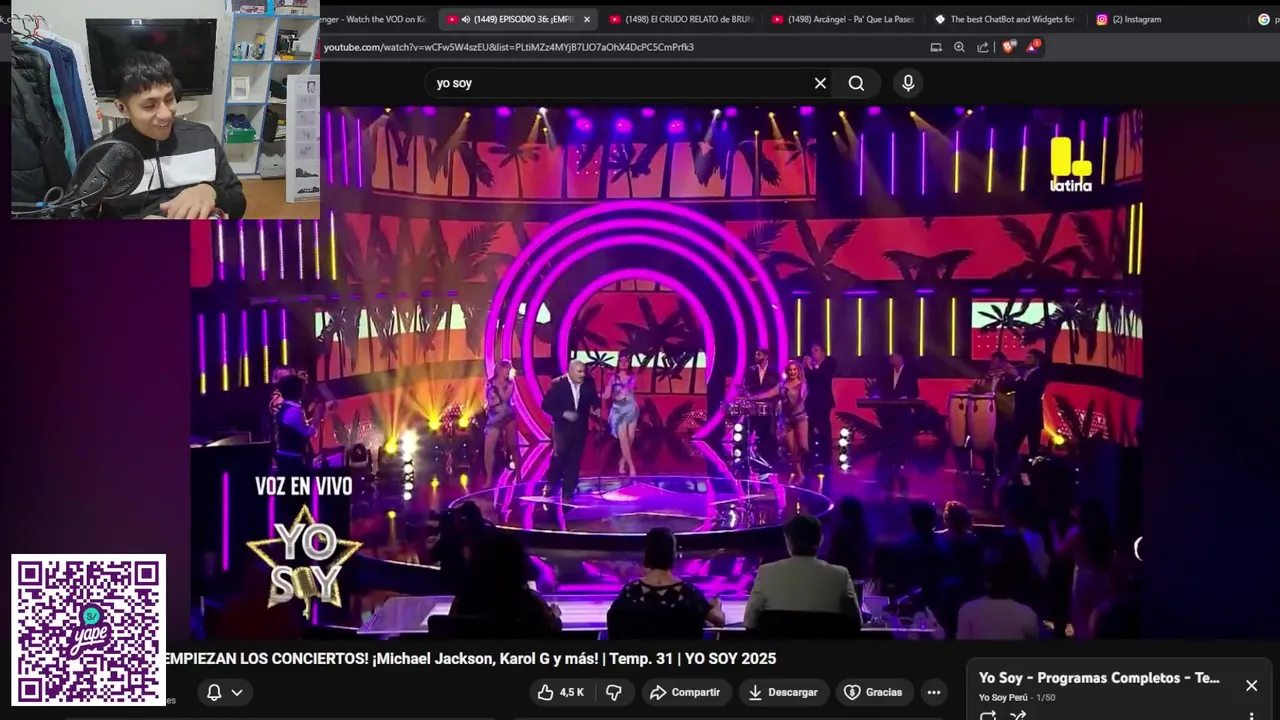Close the Yo Soy playlist panel

[x=1251, y=685]
